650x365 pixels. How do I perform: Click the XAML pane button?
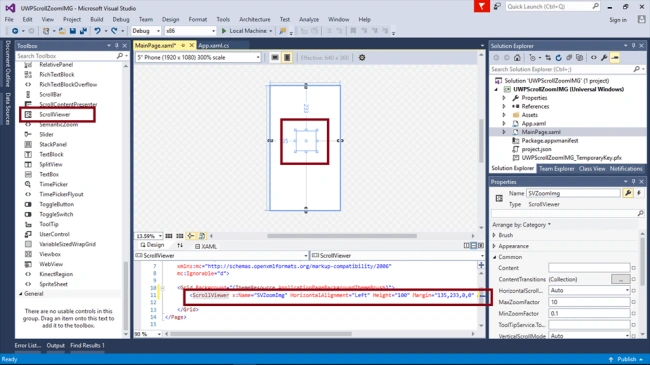click(206, 246)
